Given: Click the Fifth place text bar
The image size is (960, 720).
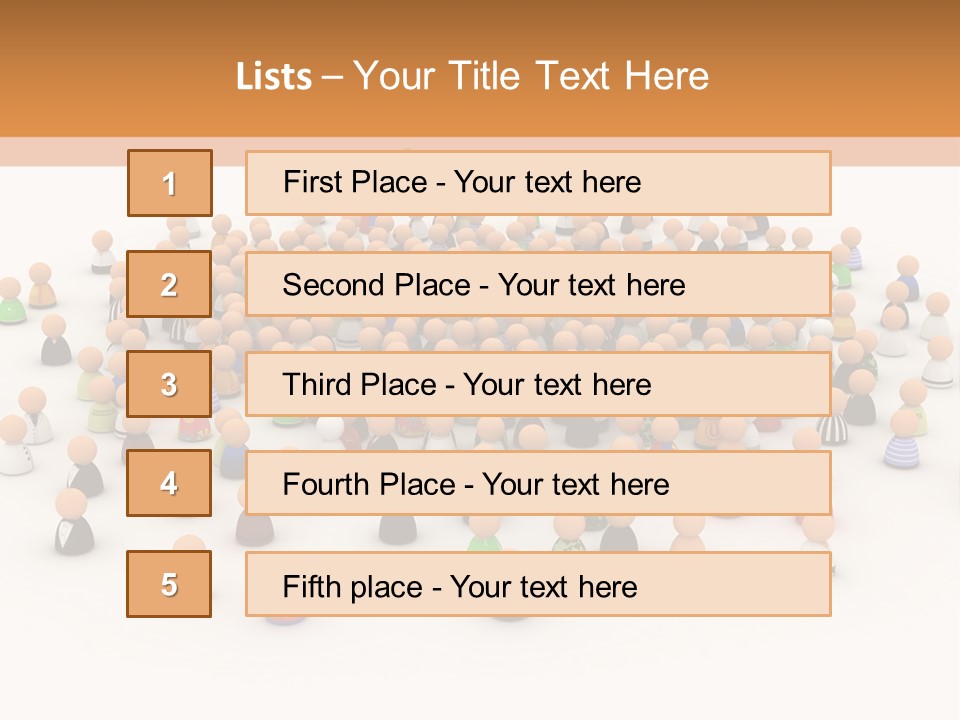Looking at the screenshot, I should [538, 584].
